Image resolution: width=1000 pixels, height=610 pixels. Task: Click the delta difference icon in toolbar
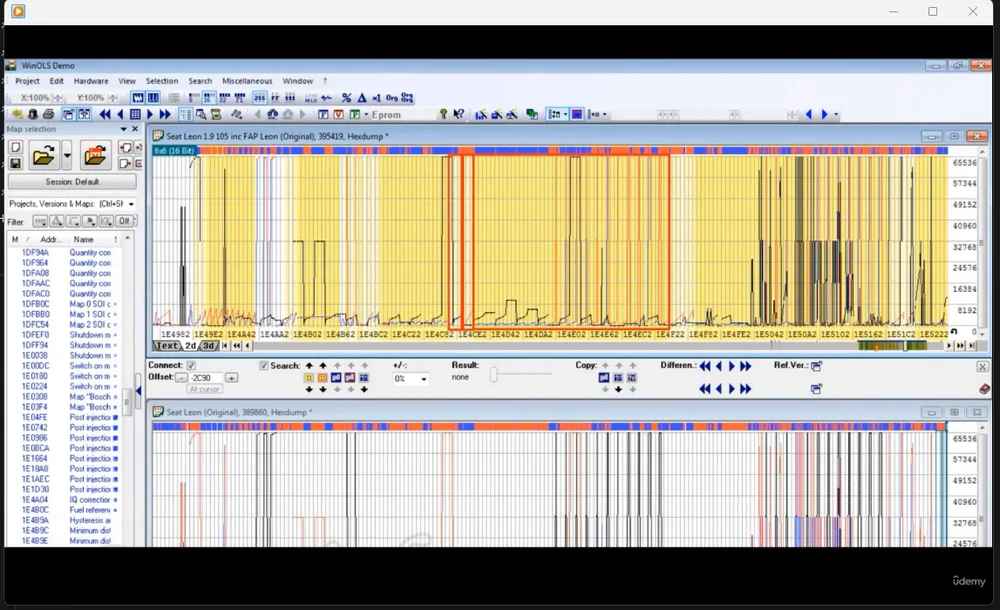pos(362,98)
